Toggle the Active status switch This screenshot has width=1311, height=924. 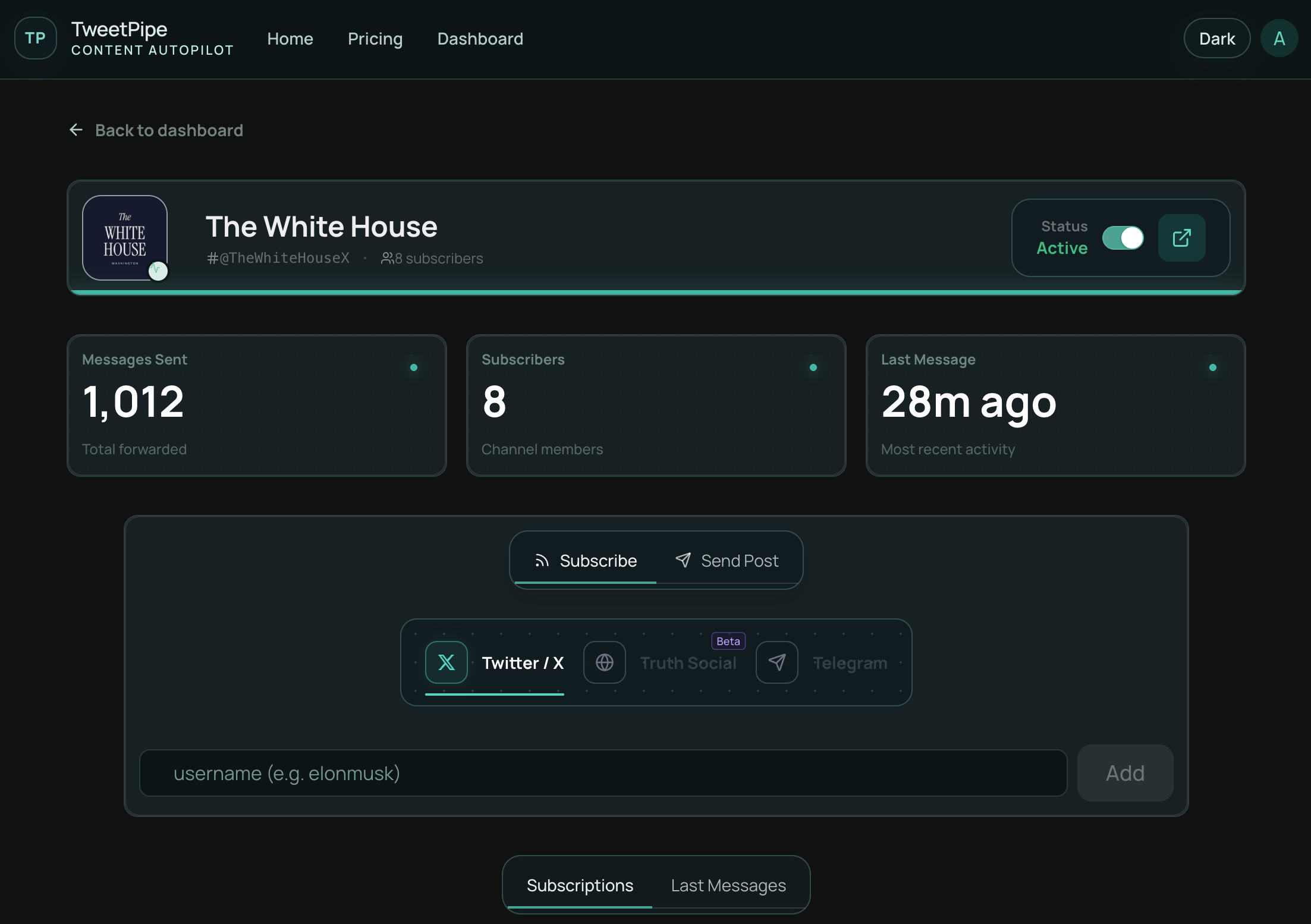[x=1123, y=238]
